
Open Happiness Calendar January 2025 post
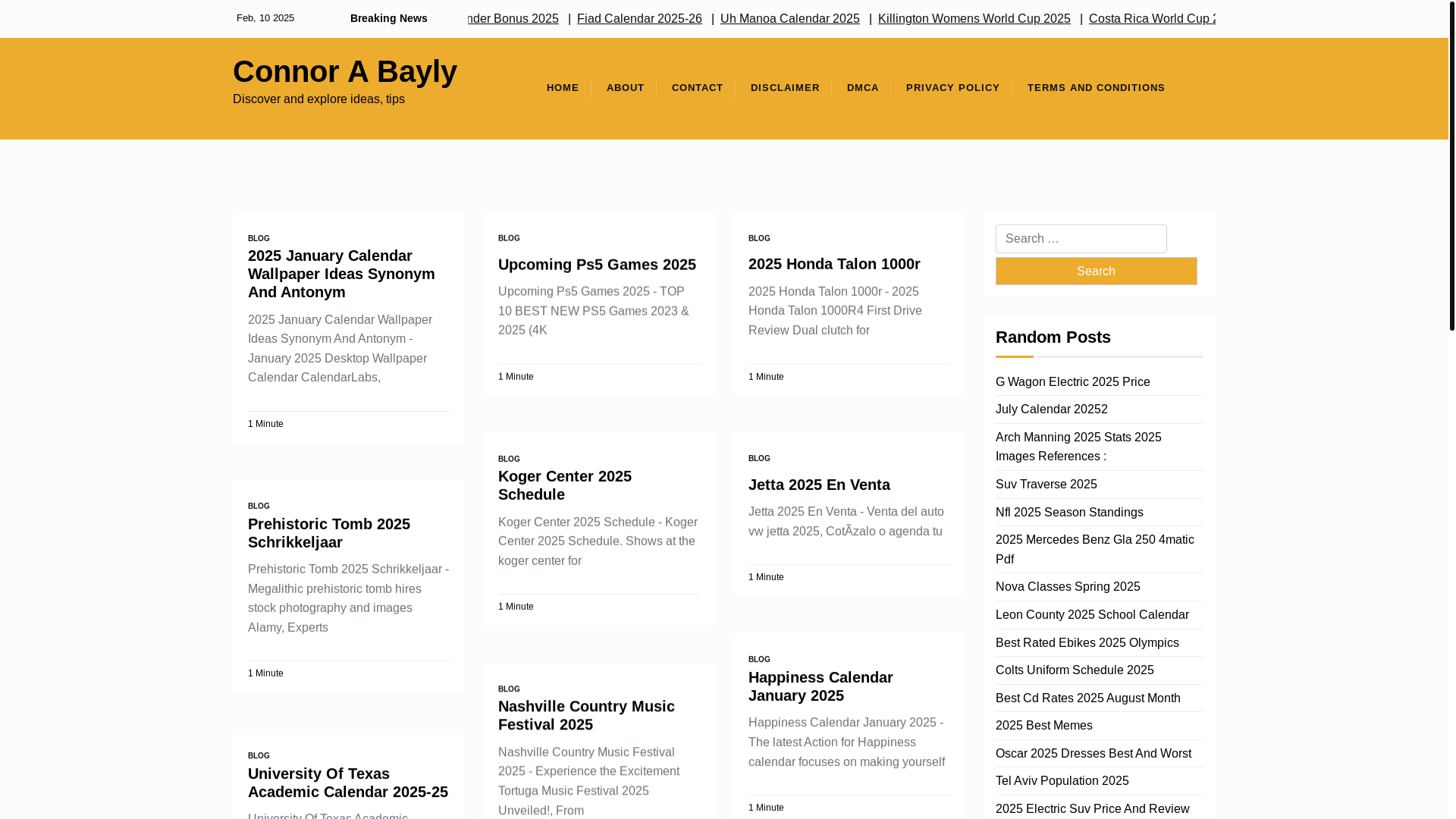pyautogui.click(x=820, y=686)
